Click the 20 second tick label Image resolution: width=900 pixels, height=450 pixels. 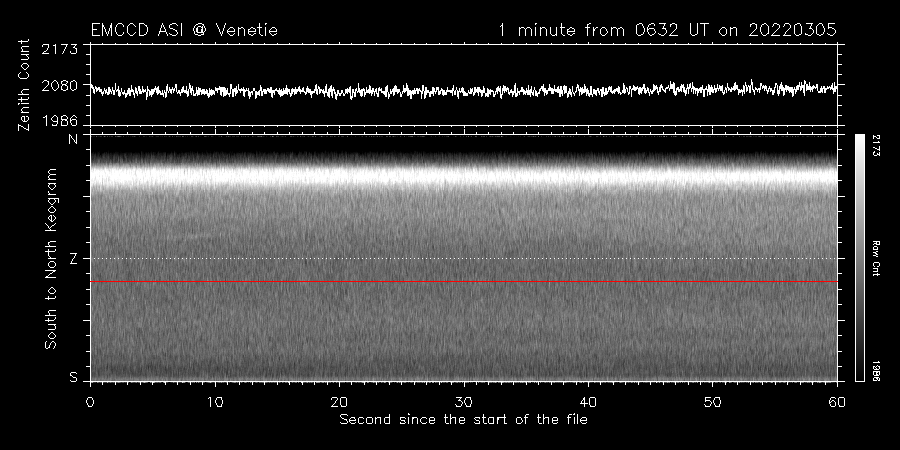(x=339, y=402)
